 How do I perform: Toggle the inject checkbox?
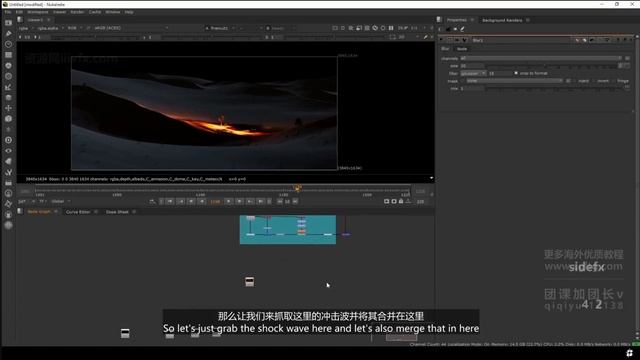[x=575, y=81]
